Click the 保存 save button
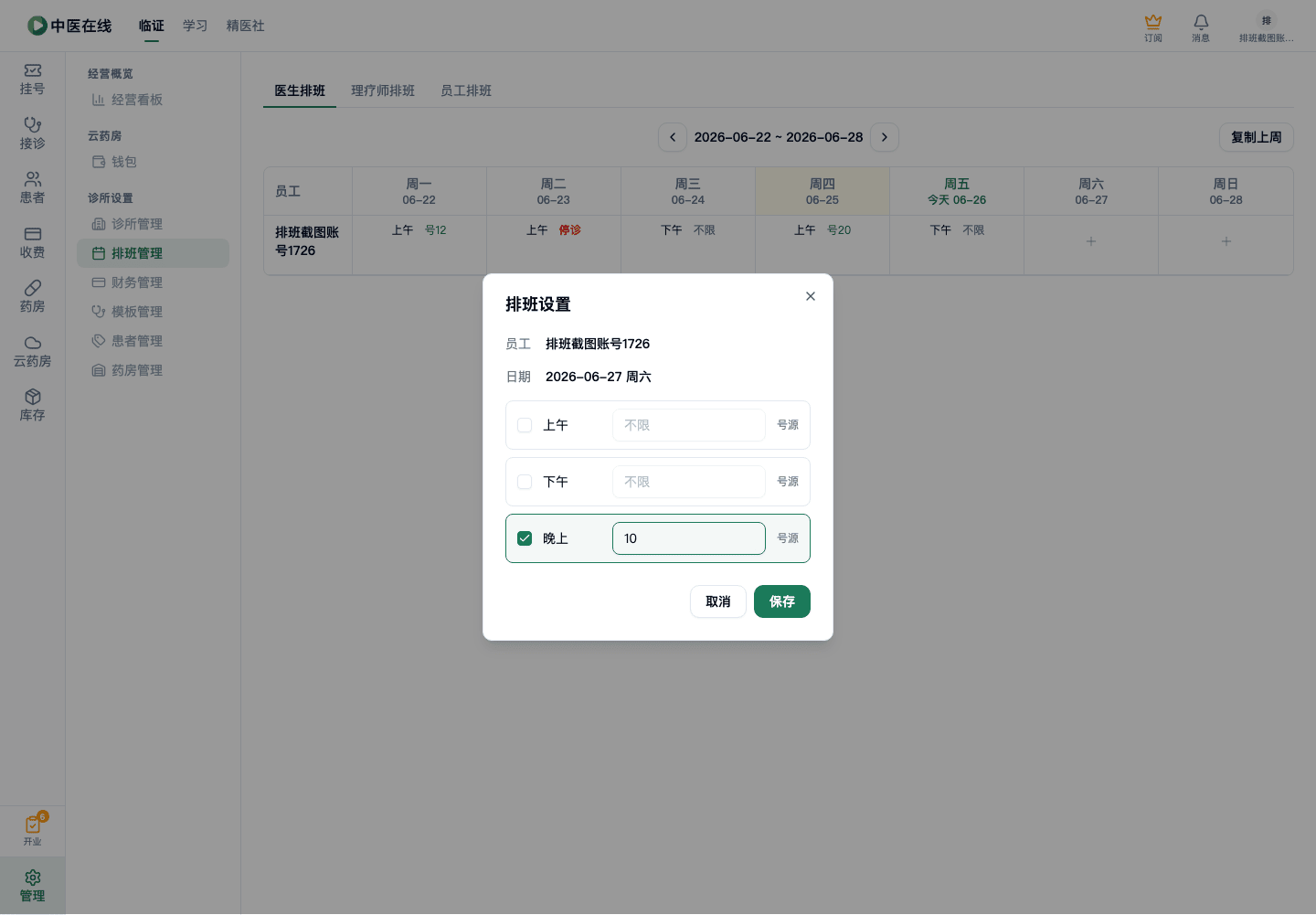Viewport: 1316px width, 915px height. tap(782, 601)
